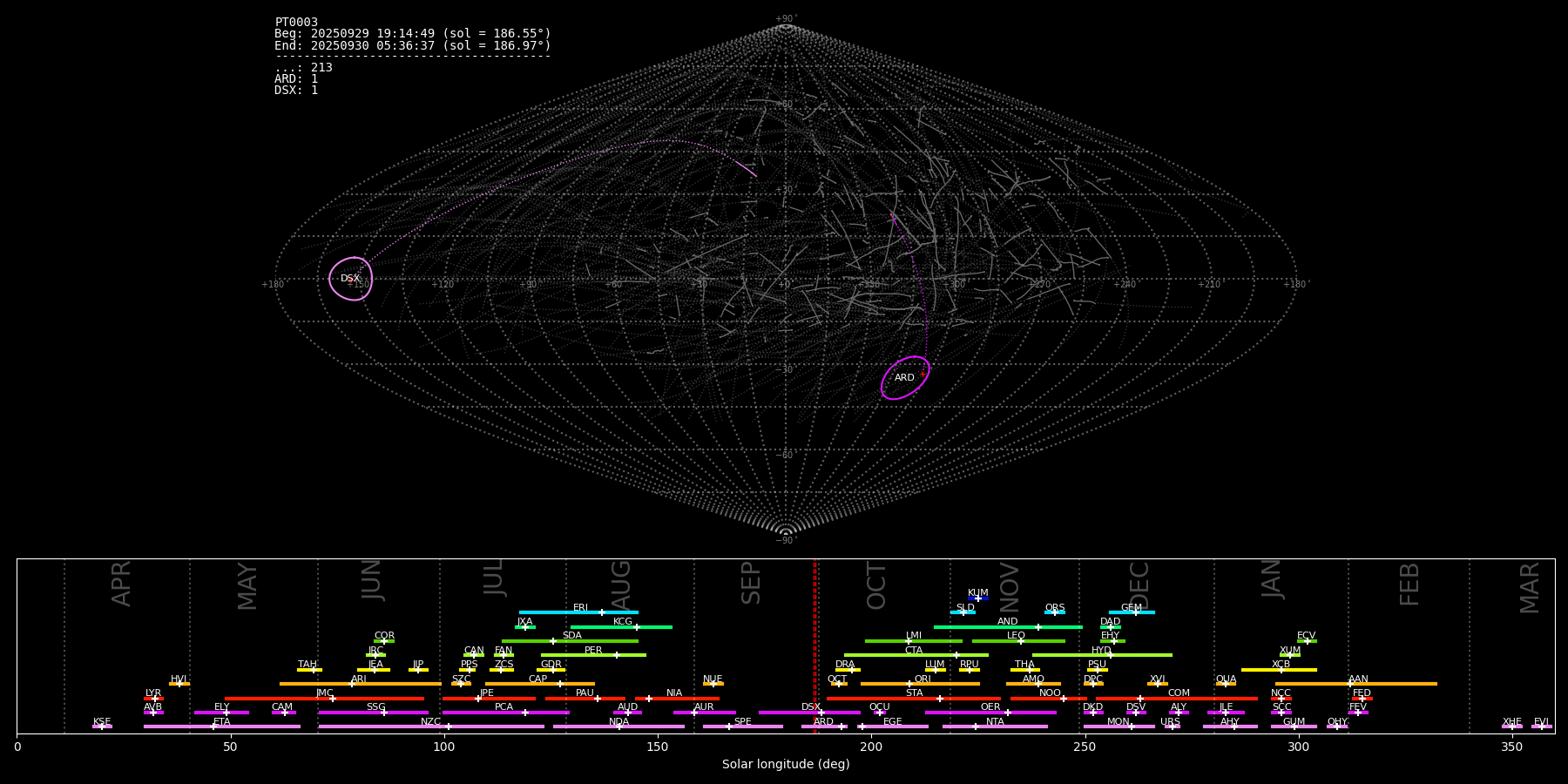Click the 'Solar longitude (deg)' axis label
This screenshot has height=784, width=1568.
click(x=786, y=765)
